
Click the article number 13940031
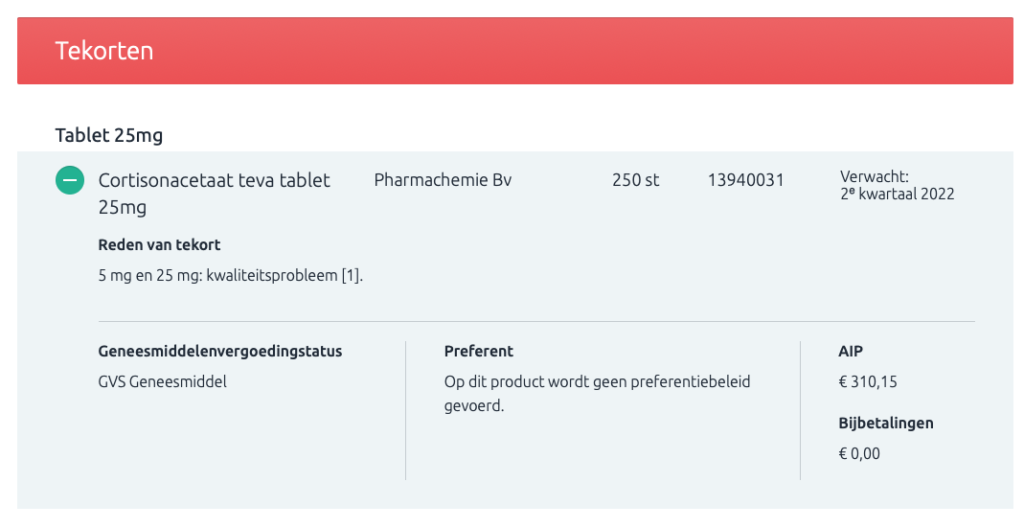pos(746,180)
